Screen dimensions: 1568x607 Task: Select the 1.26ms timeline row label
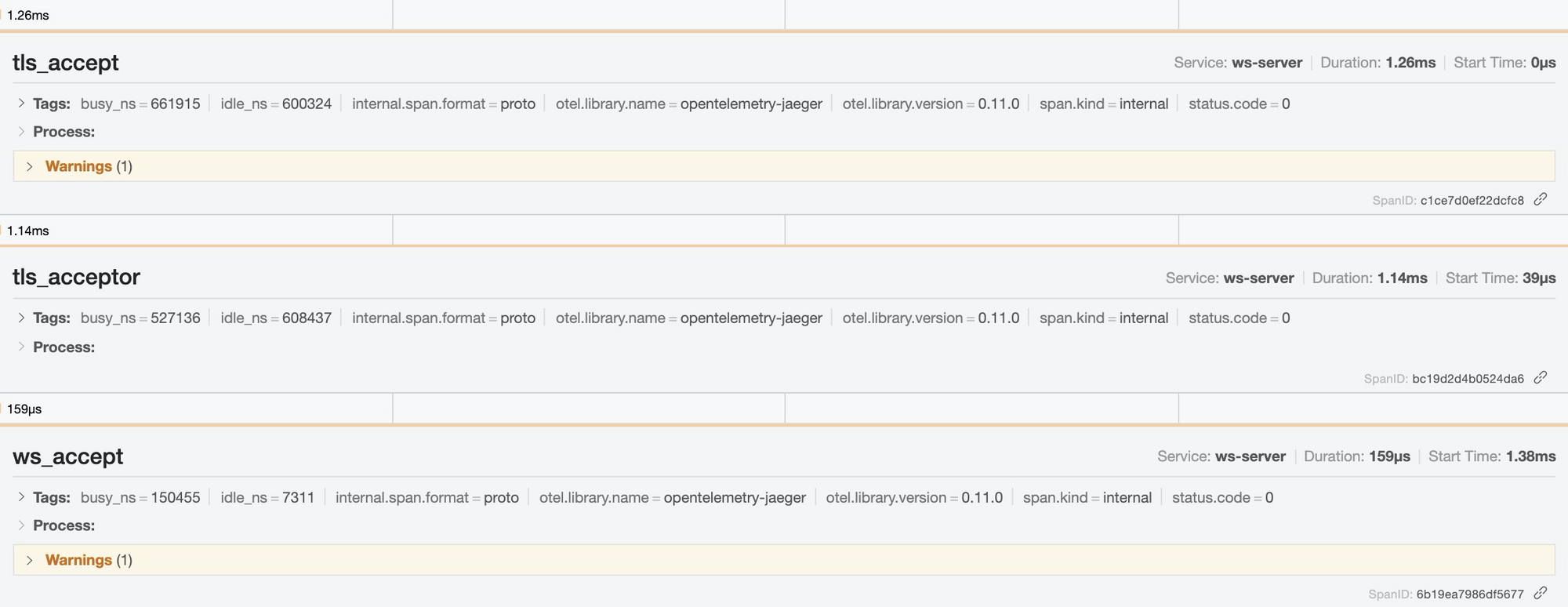coord(28,15)
